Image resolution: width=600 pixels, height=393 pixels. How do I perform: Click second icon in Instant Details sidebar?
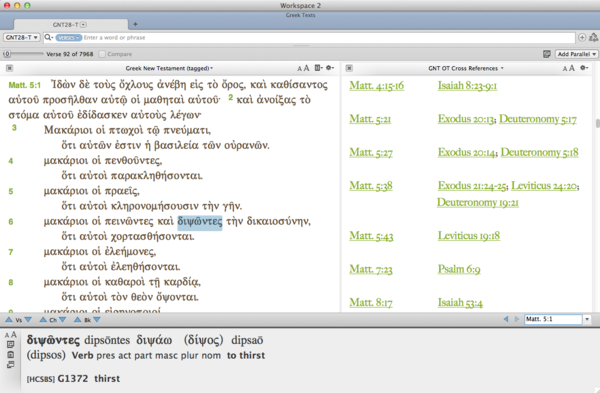coord(11,355)
